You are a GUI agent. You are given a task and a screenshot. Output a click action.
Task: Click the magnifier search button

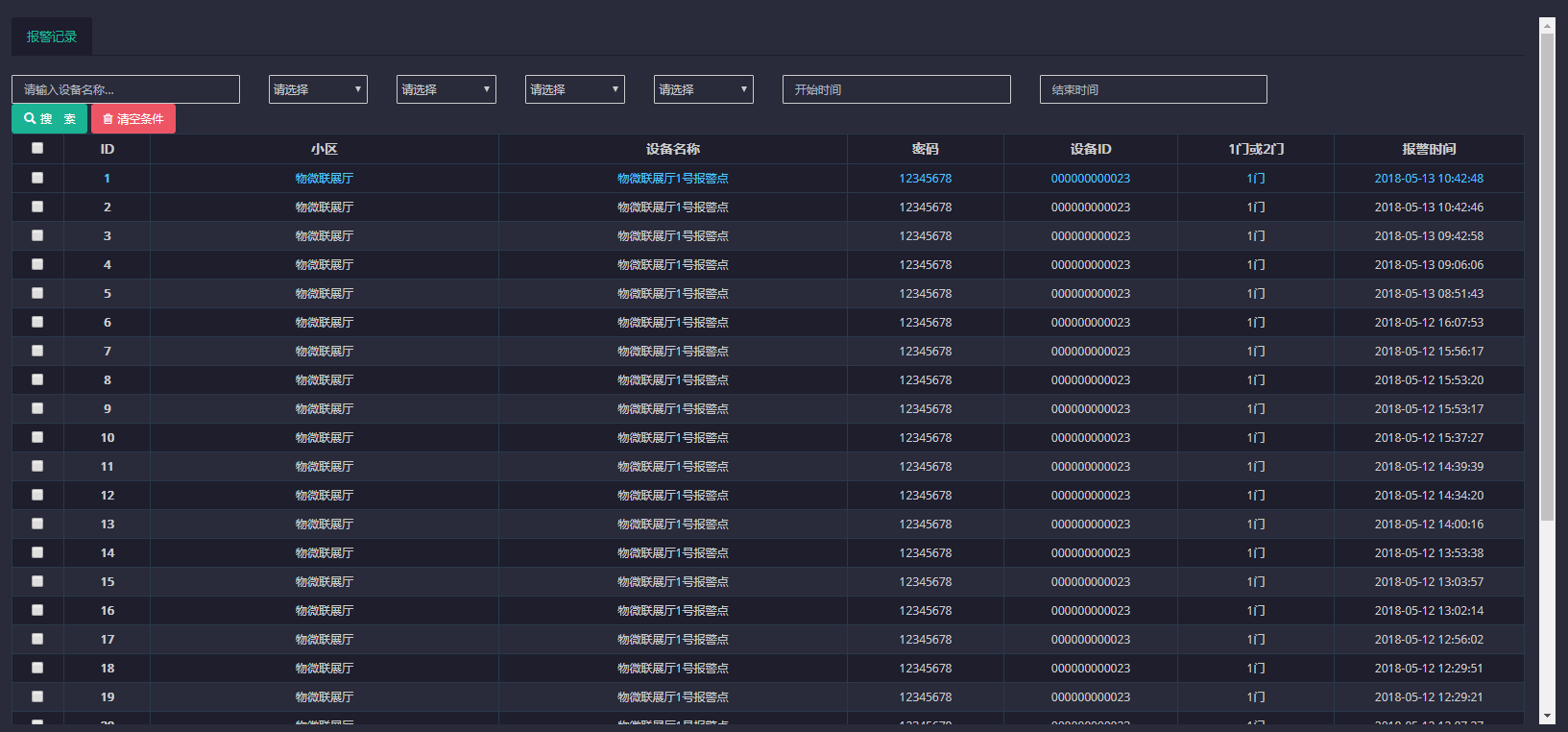[x=49, y=119]
